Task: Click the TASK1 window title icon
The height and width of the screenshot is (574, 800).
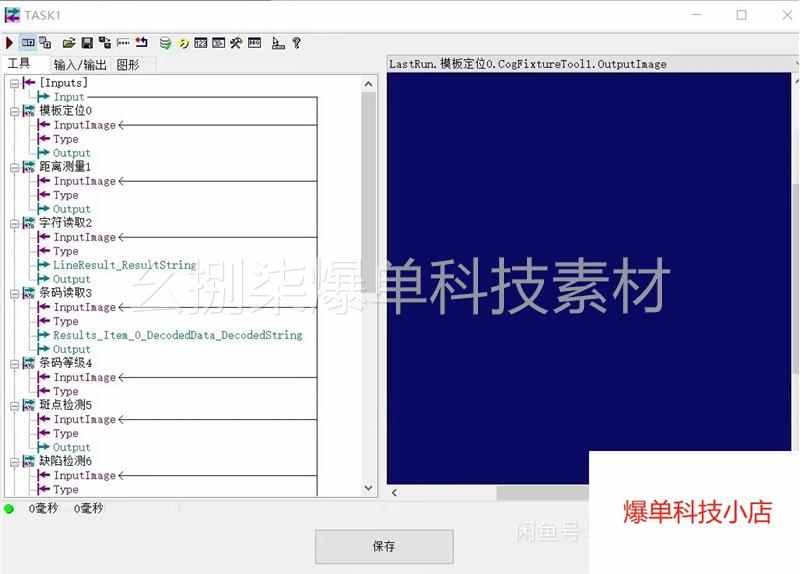Action: pos(12,15)
